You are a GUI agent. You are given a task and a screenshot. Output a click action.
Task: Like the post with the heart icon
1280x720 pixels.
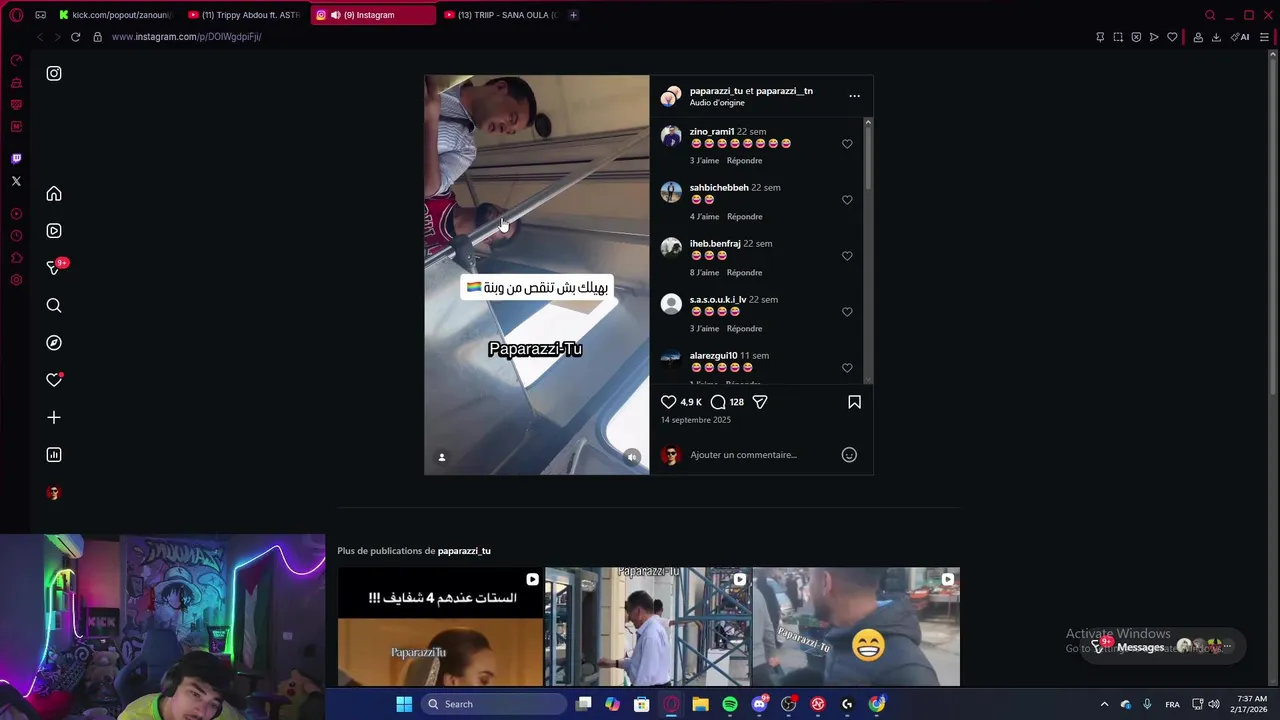[669, 402]
